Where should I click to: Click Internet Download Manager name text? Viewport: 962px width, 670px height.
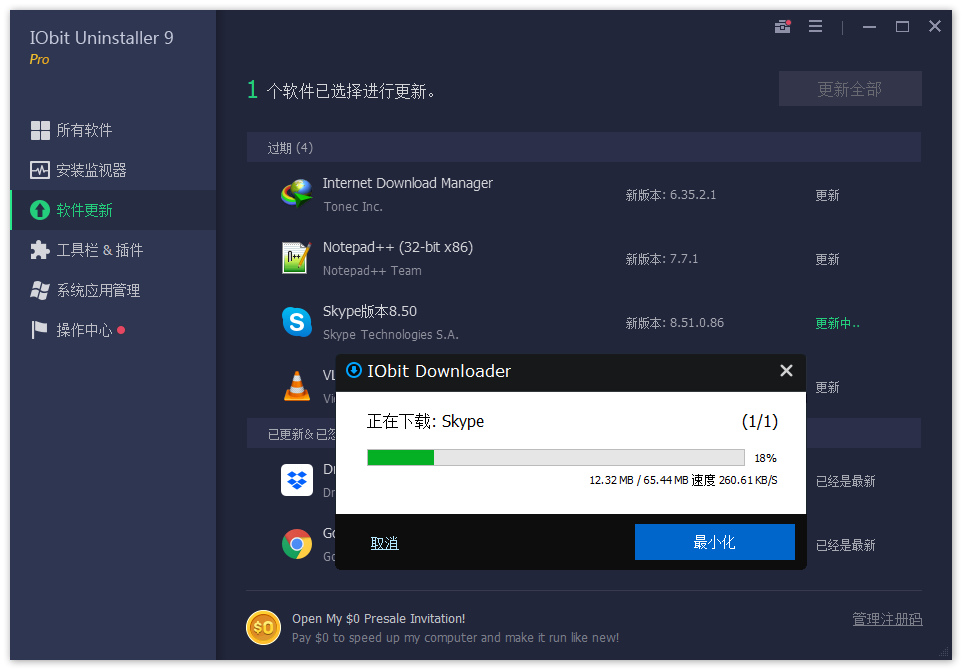click(x=407, y=183)
